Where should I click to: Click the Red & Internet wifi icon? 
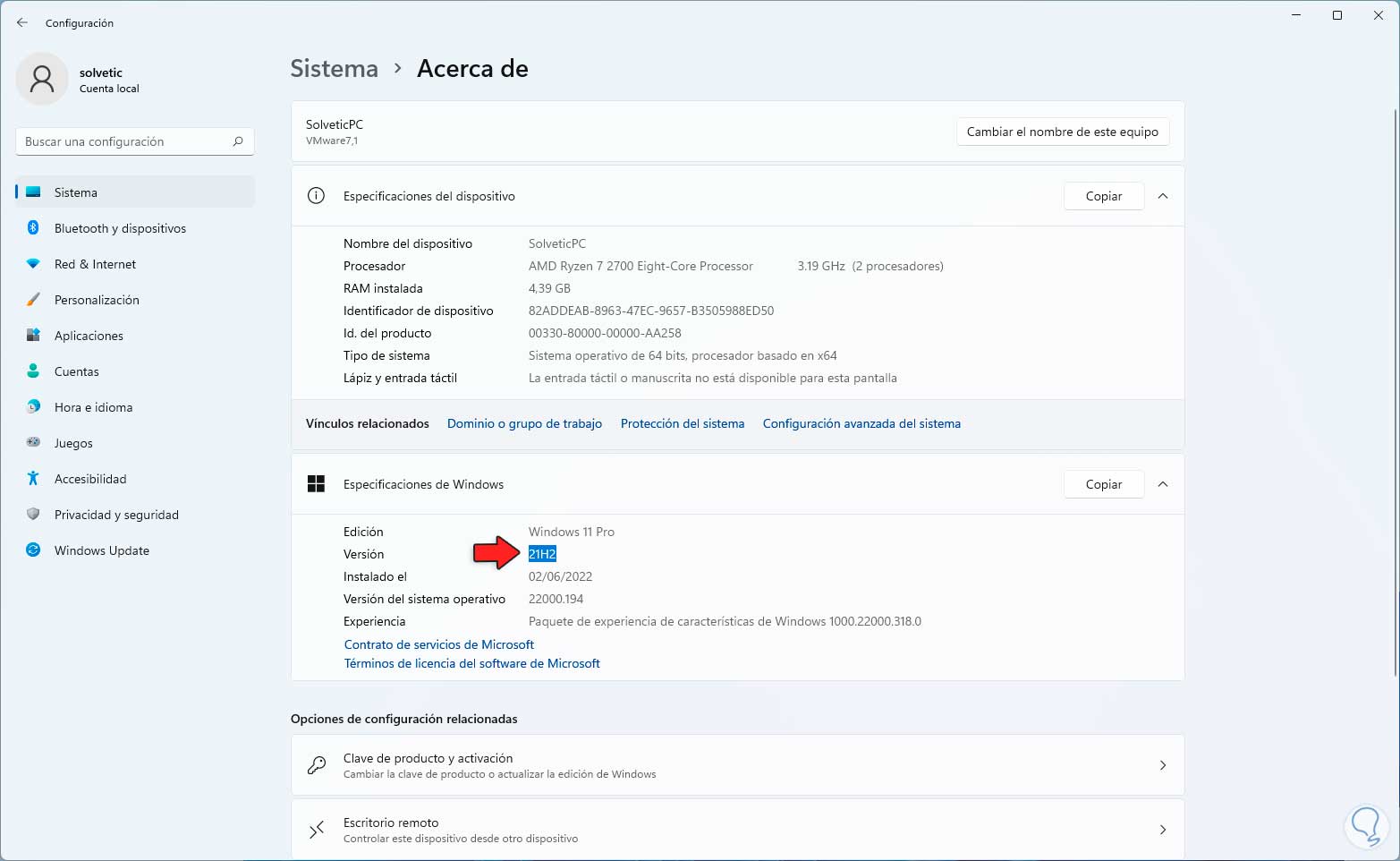(x=33, y=264)
